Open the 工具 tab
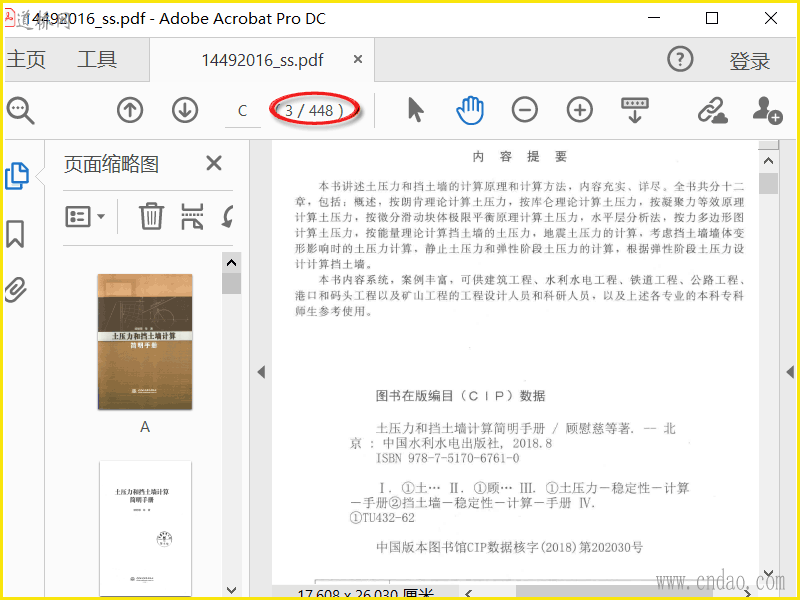 click(x=97, y=60)
